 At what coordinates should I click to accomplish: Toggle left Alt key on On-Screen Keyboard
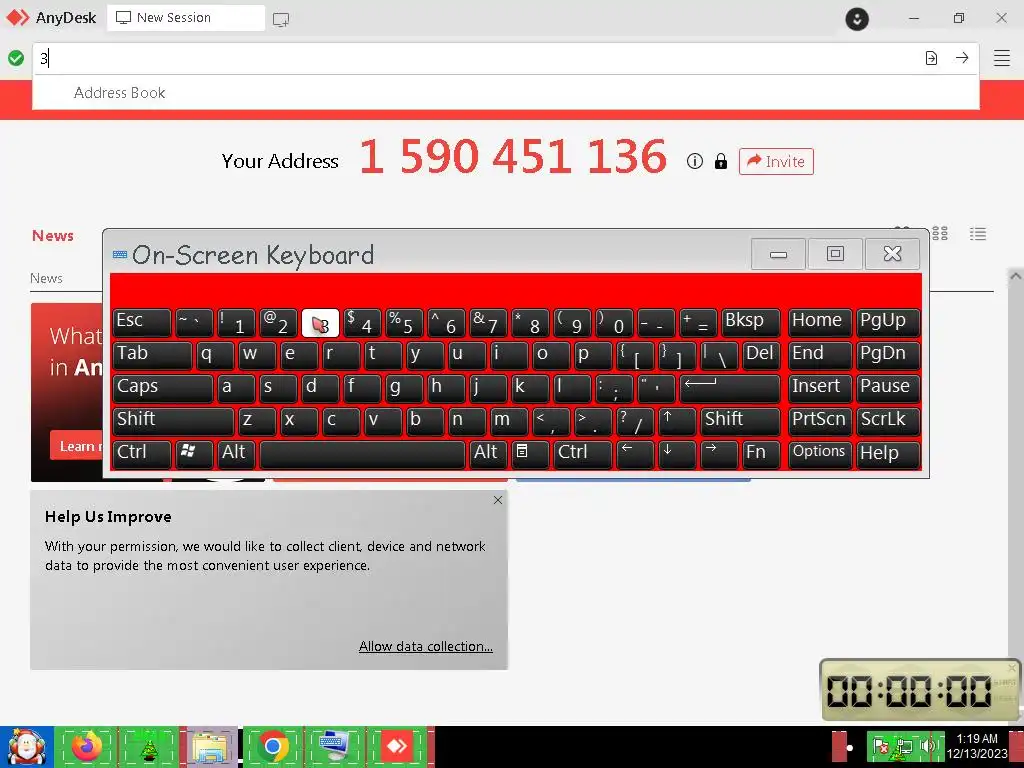236,454
